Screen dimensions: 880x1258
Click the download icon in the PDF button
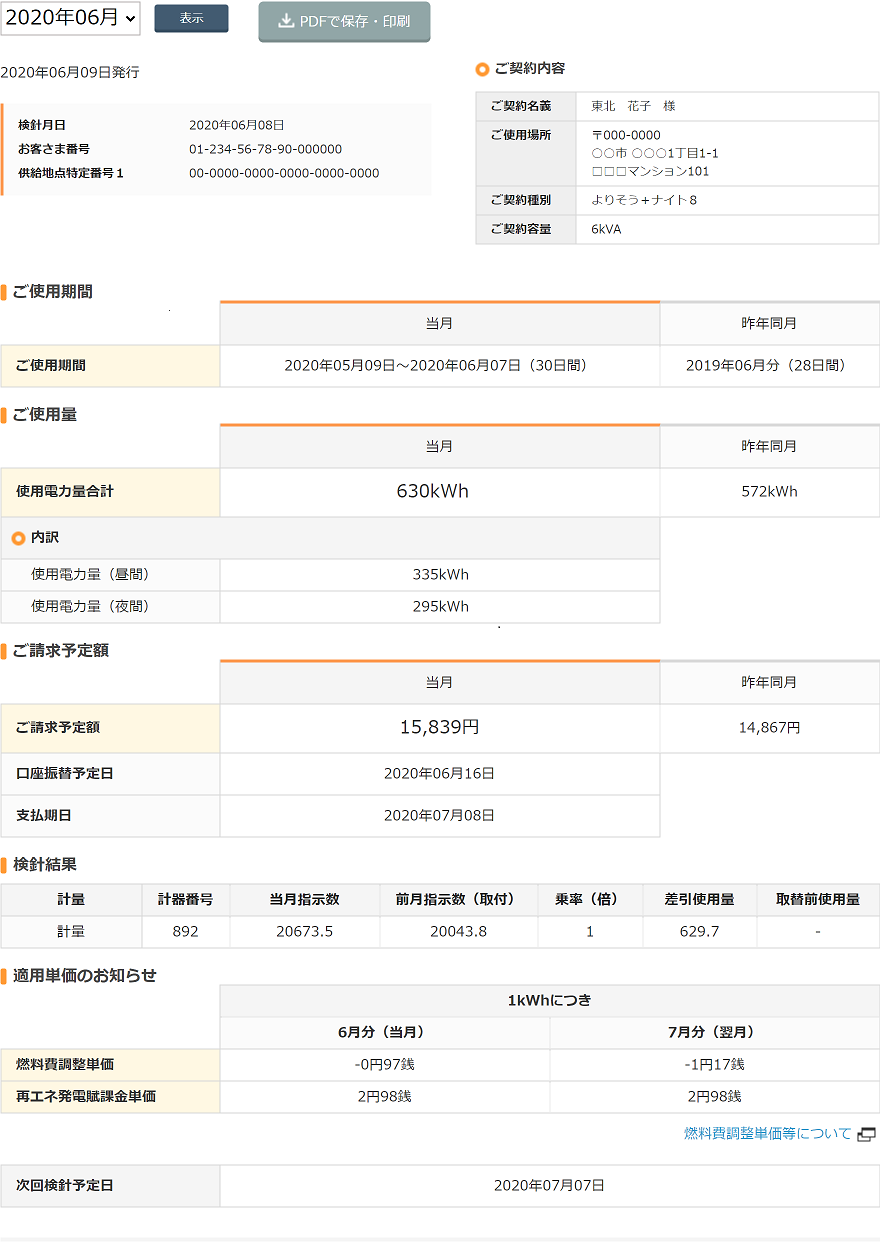pos(286,21)
